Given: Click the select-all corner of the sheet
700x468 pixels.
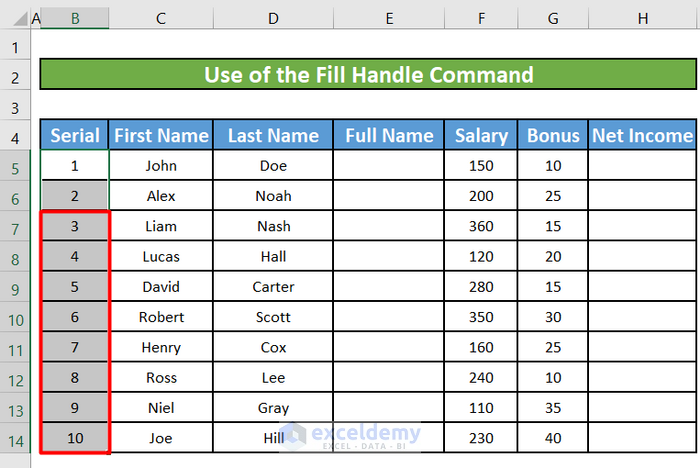Looking at the screenshot, I should (x=14, y=17).
